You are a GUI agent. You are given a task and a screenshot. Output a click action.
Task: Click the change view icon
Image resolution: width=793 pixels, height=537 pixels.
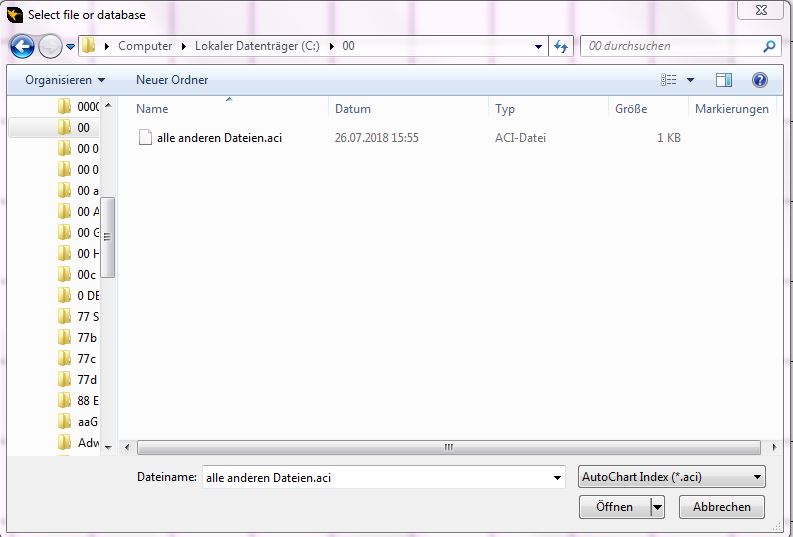pos(669,79)
